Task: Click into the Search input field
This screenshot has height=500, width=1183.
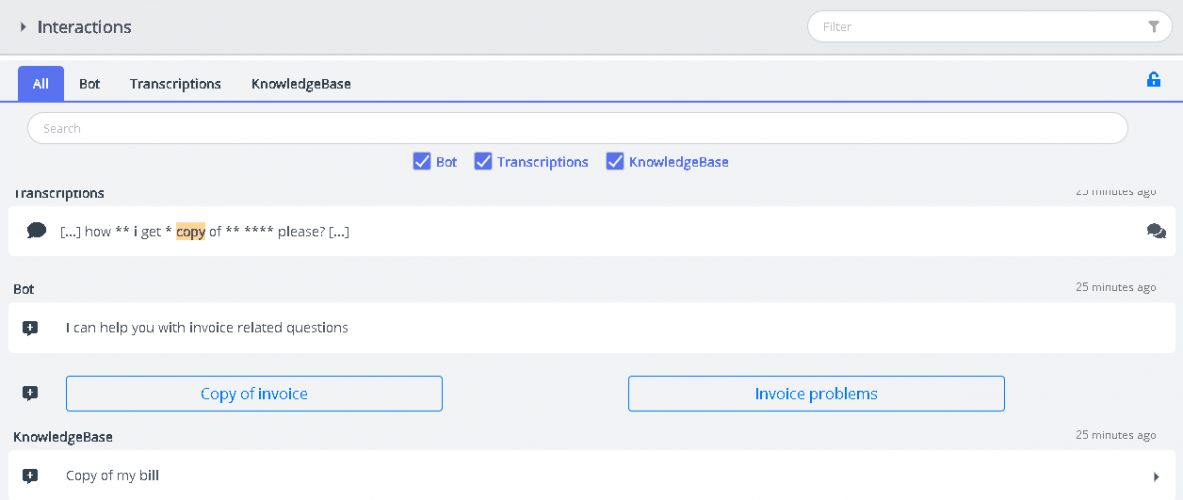Action: coord(577,128)
